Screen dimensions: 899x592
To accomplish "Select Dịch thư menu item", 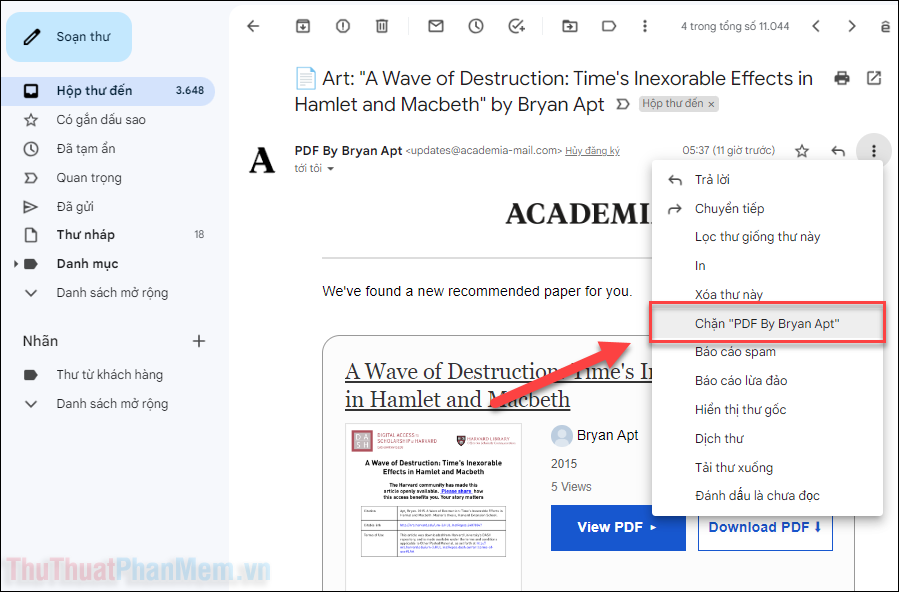I will pyautogui.click(x=767, y=438).
